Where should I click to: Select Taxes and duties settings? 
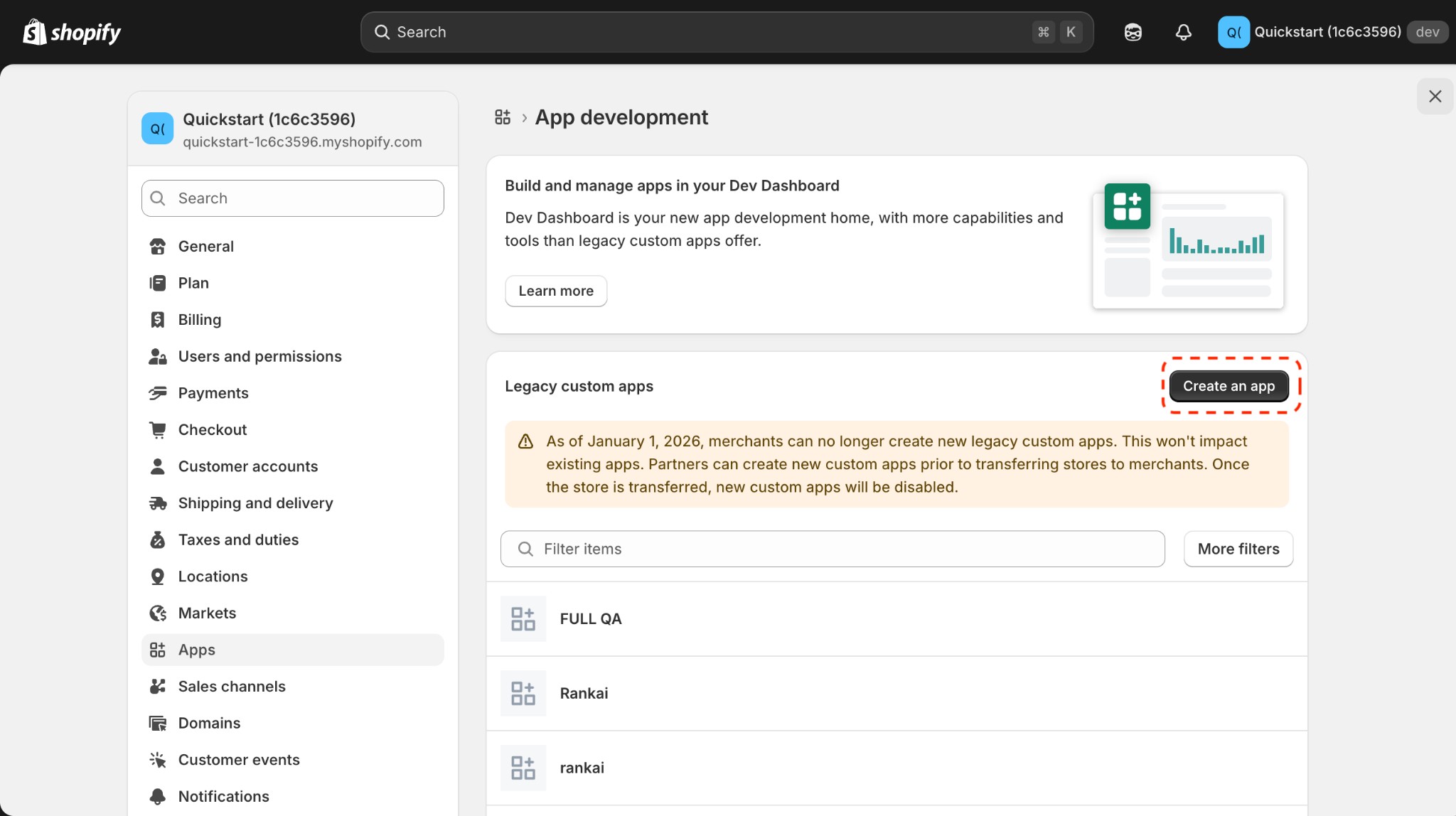[238, 539]
